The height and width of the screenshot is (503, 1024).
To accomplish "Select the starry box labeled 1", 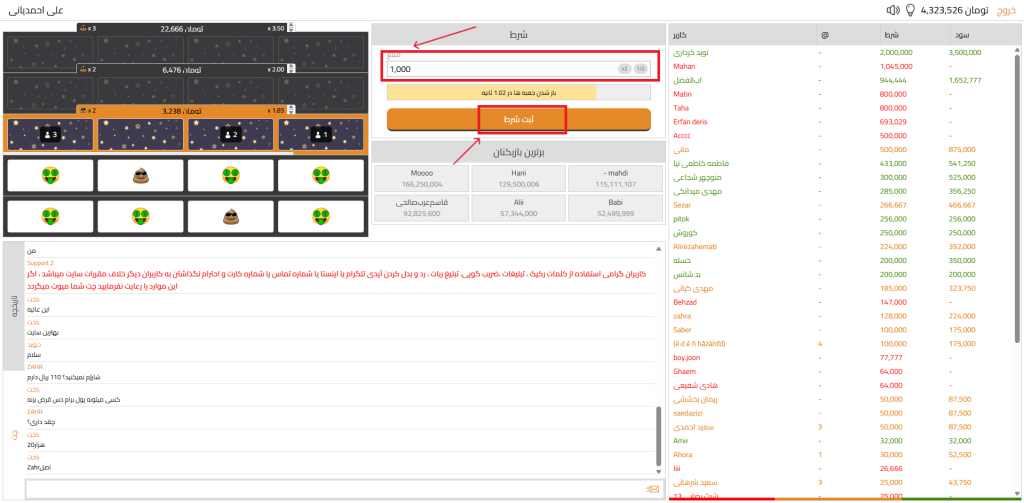I will pyautogui.click(x=321, y=135).
